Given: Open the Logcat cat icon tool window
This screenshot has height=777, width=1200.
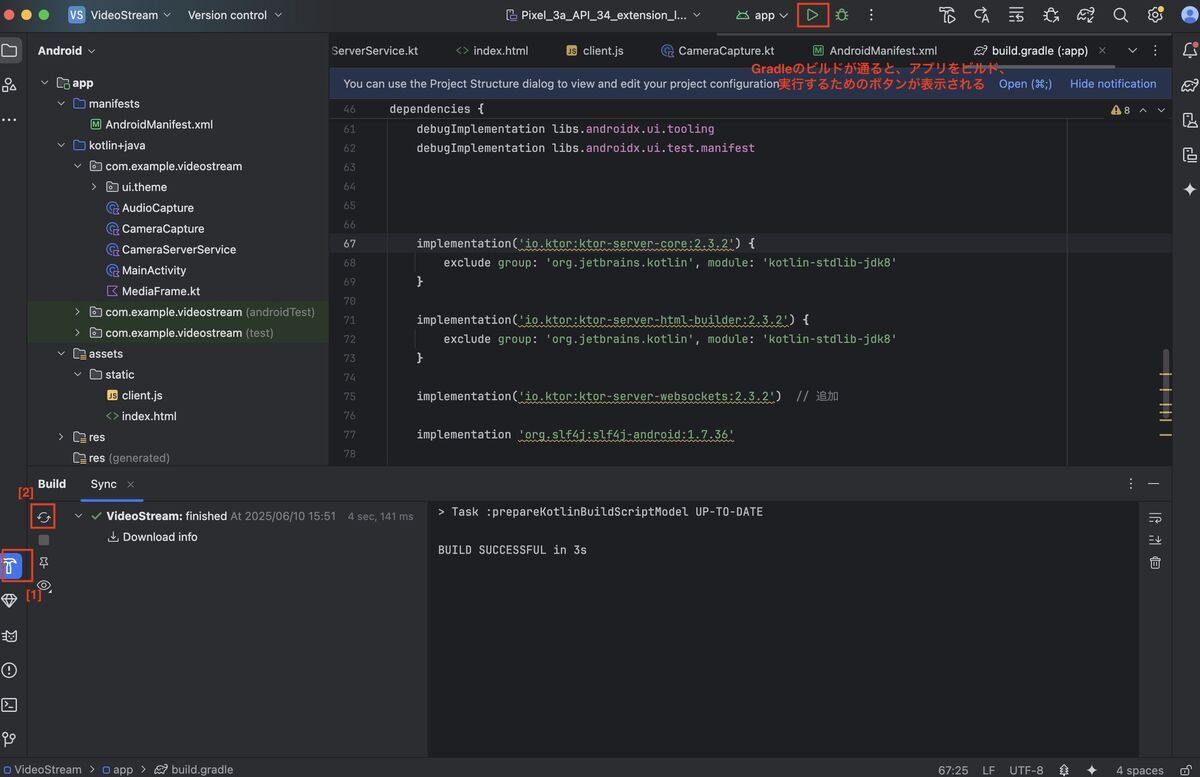Looking at the screenshot, I should 10,635.
